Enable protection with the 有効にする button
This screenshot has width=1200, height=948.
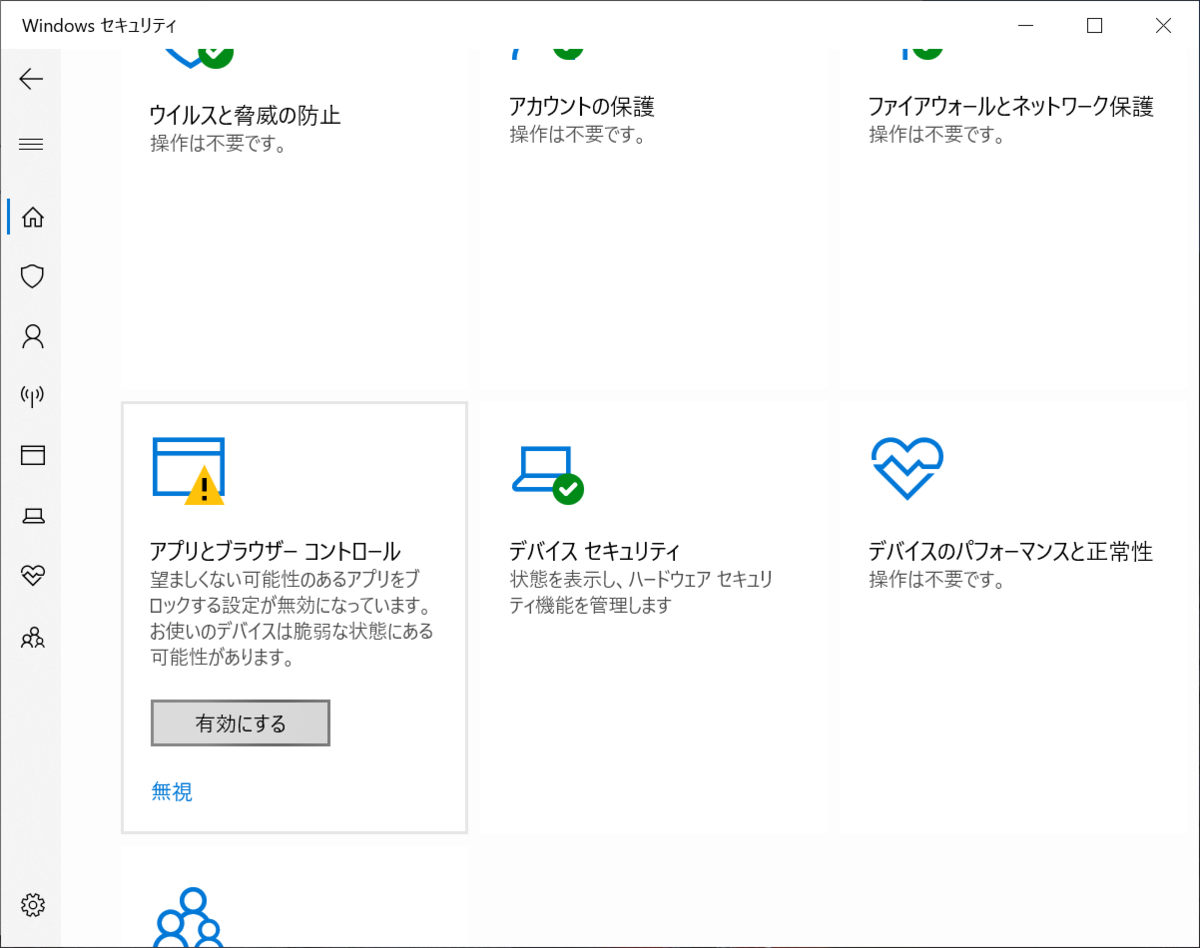(240, 722)
